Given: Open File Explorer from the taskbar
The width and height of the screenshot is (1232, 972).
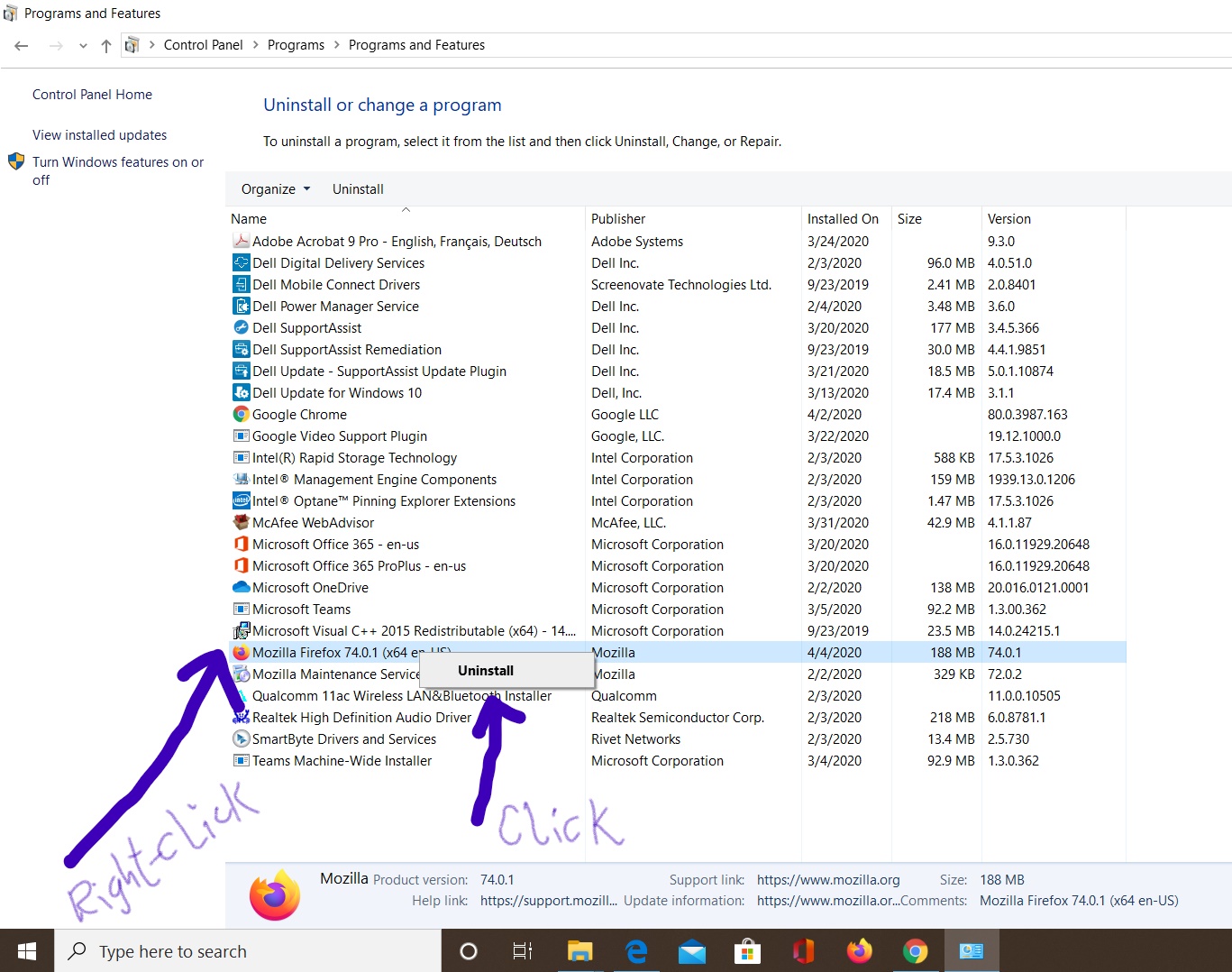Looking at the screenshot, I should point(579,951).
